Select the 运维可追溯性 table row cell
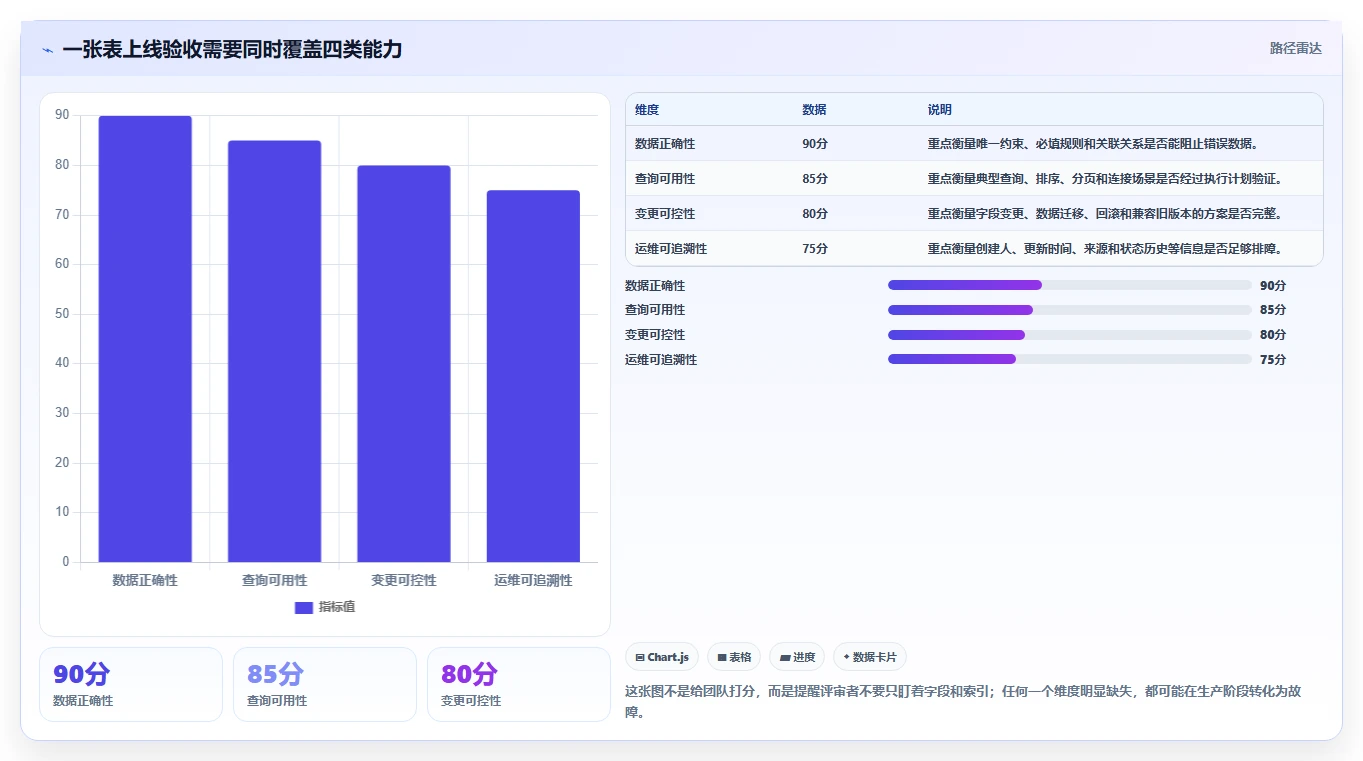This screenshot has width=1363, height=761. [x=671, y=249]
